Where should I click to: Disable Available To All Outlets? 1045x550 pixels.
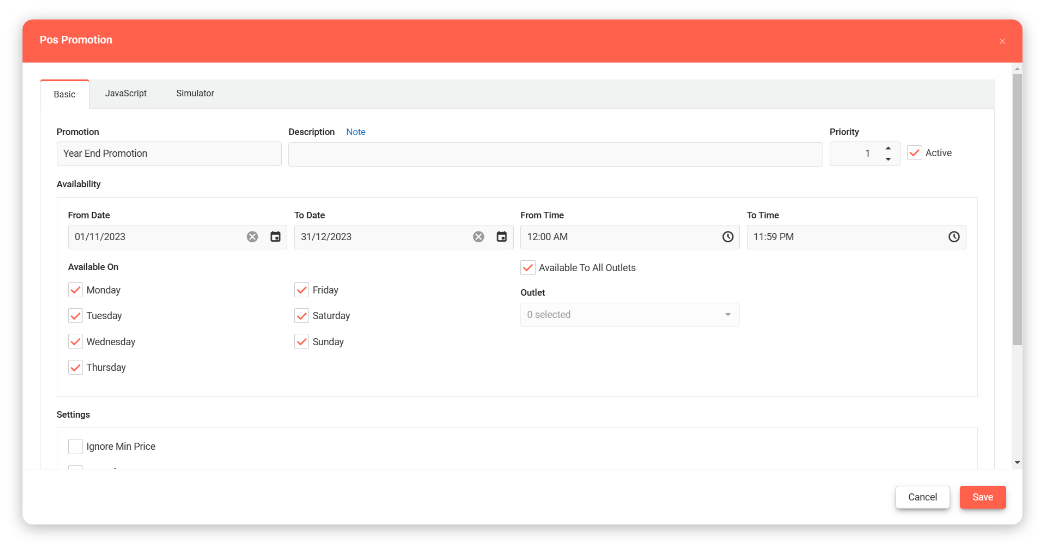tap(528, 268)
